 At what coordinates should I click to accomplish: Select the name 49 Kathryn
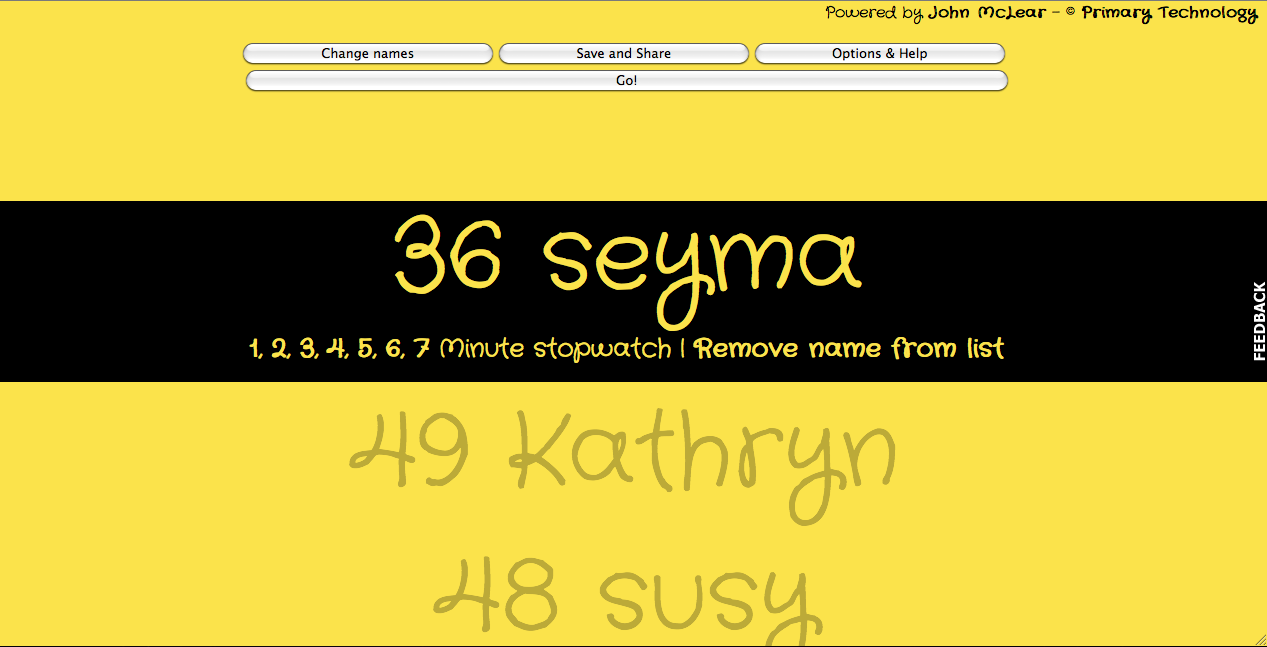click(622, 466)
